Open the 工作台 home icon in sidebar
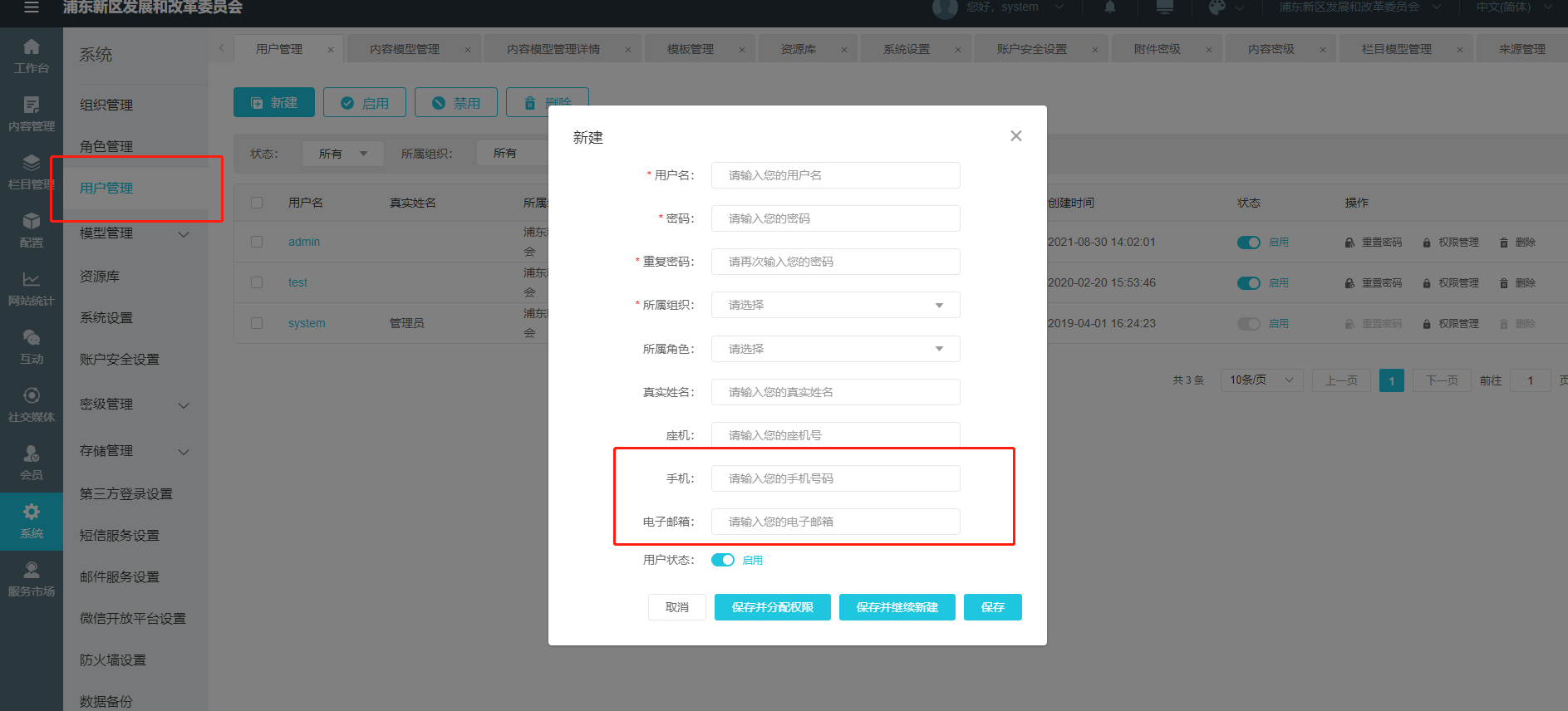 [32, 56]
